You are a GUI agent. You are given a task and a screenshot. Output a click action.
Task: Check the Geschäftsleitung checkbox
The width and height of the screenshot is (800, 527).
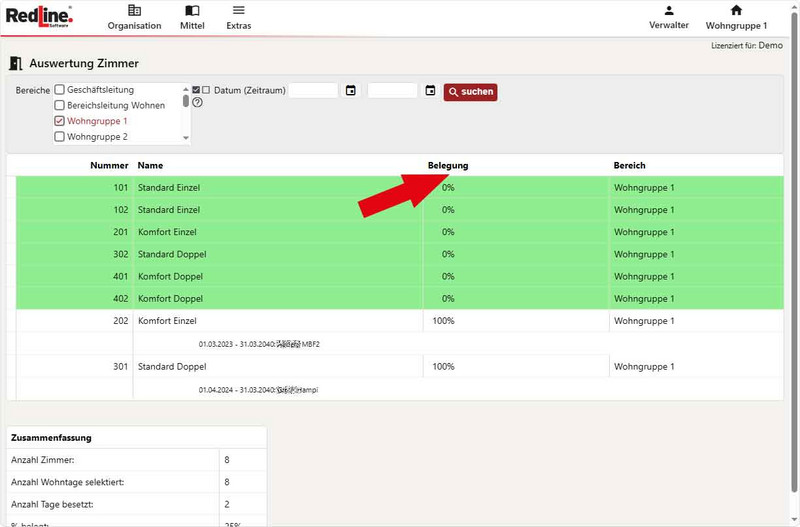click(x=60, y=90)
